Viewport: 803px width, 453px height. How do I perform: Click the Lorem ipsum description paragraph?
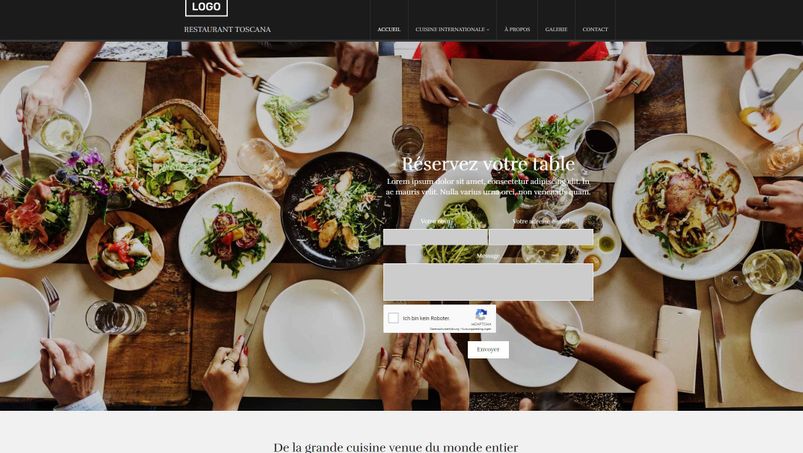[488, 187]
